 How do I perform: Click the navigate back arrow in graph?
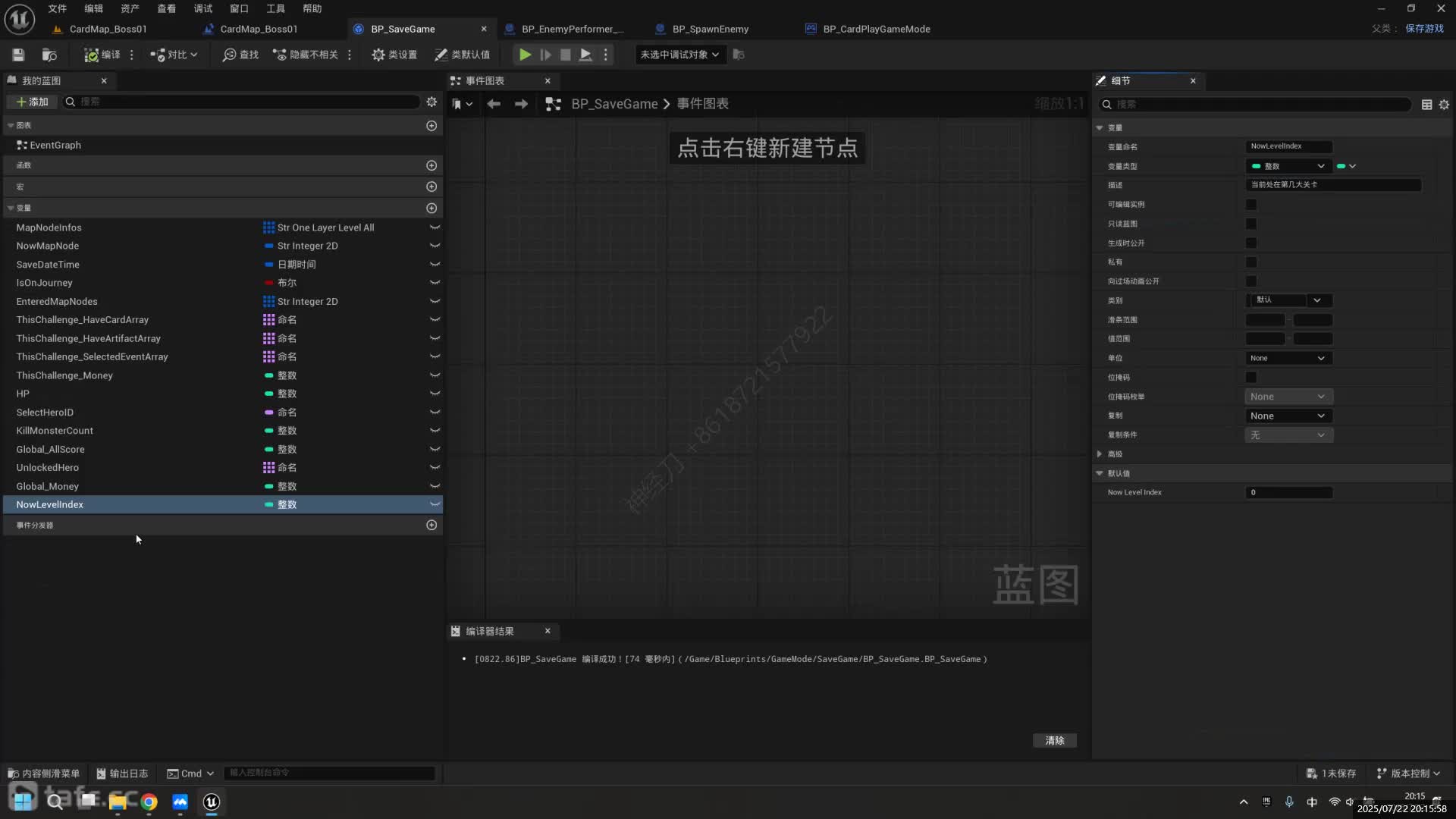click(x=494, y=104)
